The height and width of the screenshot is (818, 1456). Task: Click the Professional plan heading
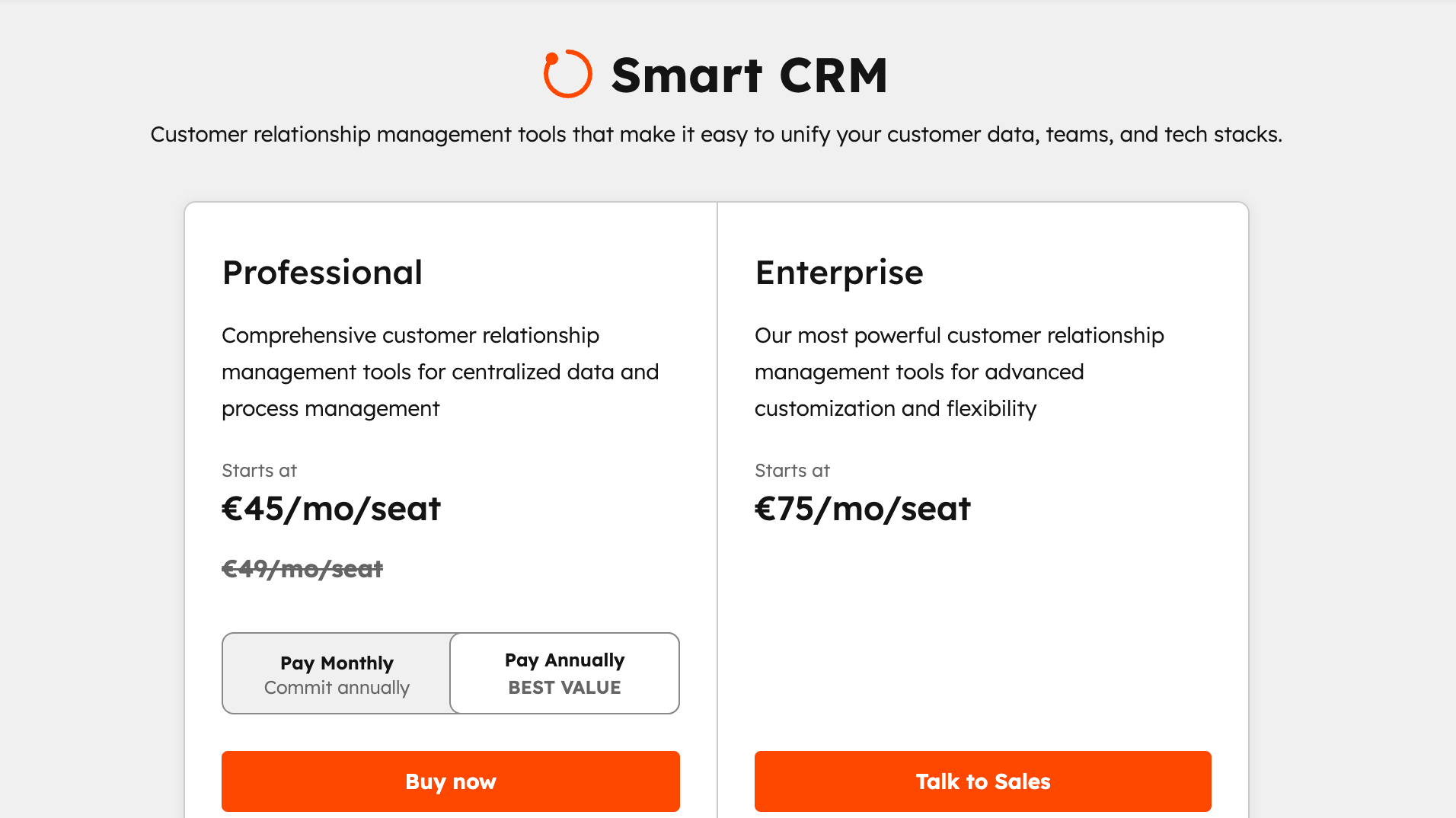[x=322, y=272]
